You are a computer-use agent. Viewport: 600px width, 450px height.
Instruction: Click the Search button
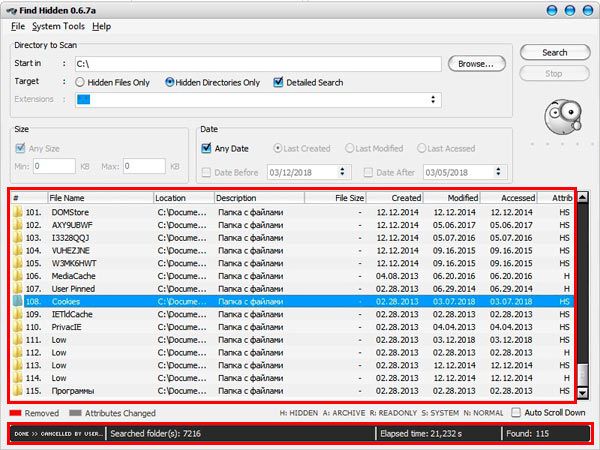point(555,52)
